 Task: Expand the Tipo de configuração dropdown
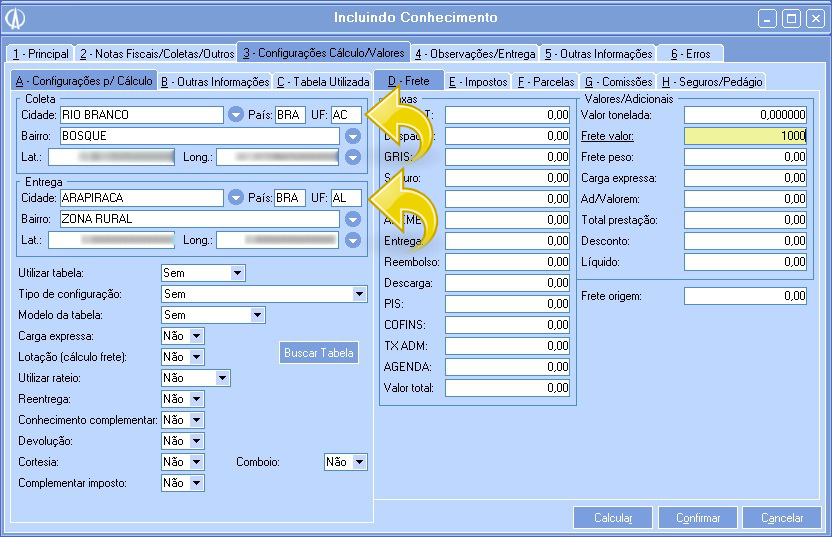click(x=264, y=294)
